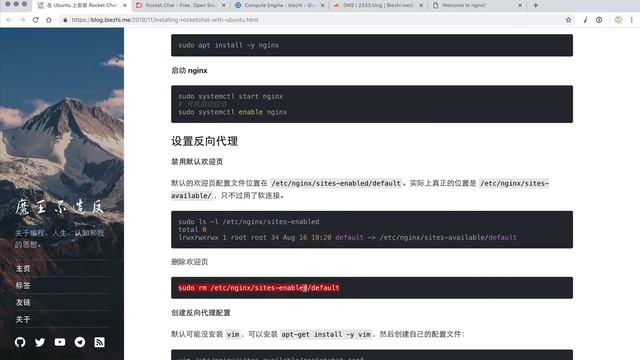Click the 设置反向代理 heading
Viewport: 640px width, 360px height.
click(x=204, y=141)
